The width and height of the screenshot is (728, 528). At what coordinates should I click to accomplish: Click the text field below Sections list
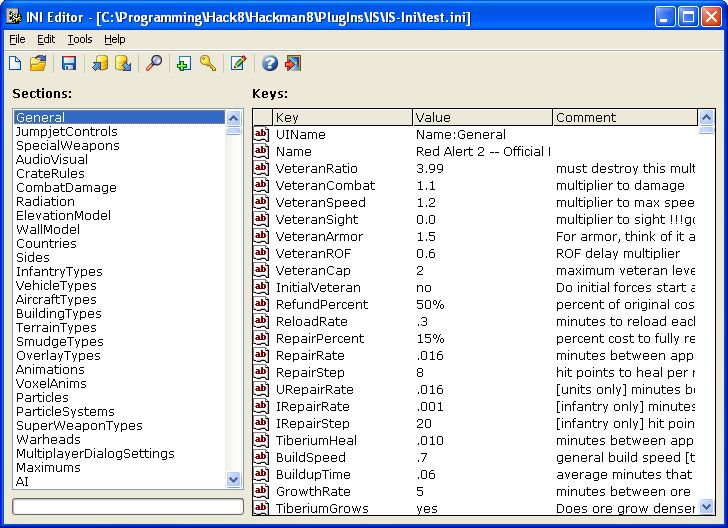tap(128, 507)
